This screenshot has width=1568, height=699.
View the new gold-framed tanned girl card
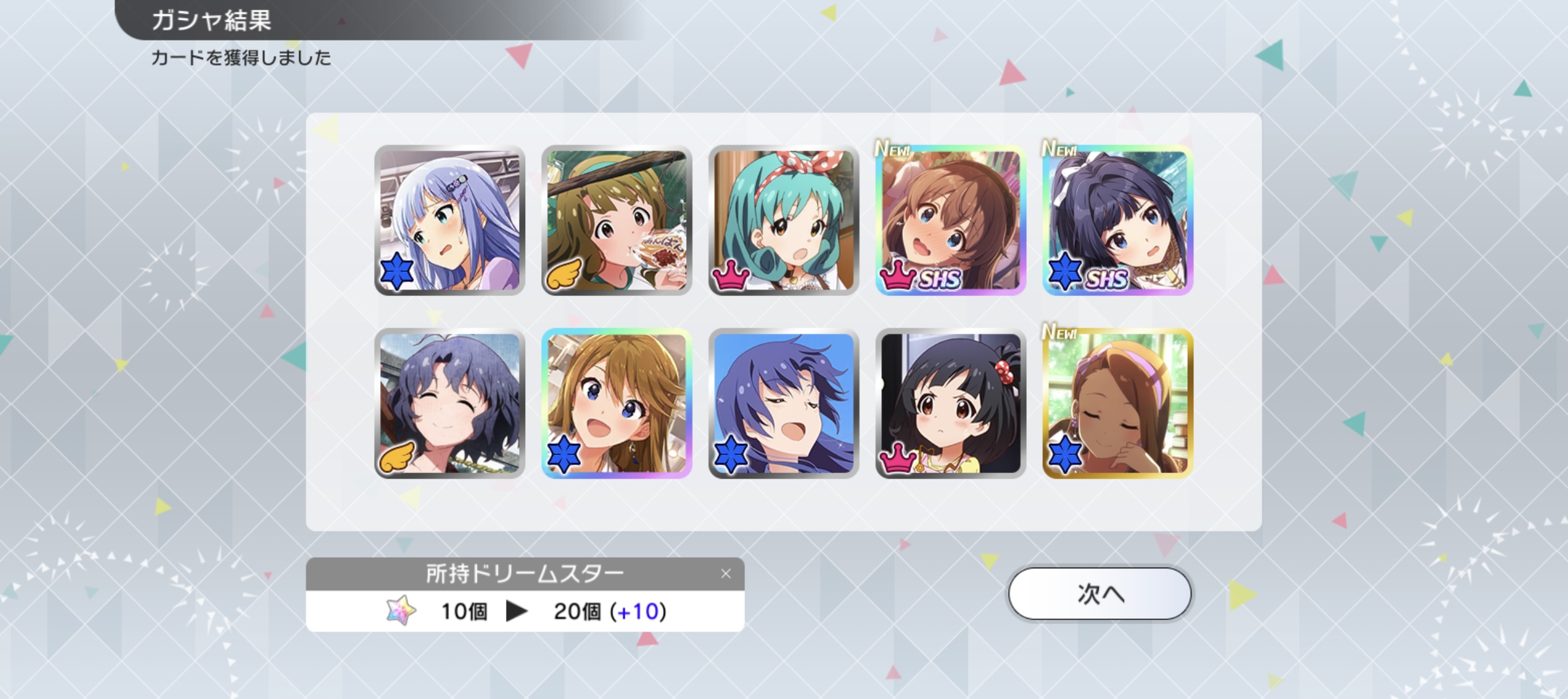point(1118,404)
